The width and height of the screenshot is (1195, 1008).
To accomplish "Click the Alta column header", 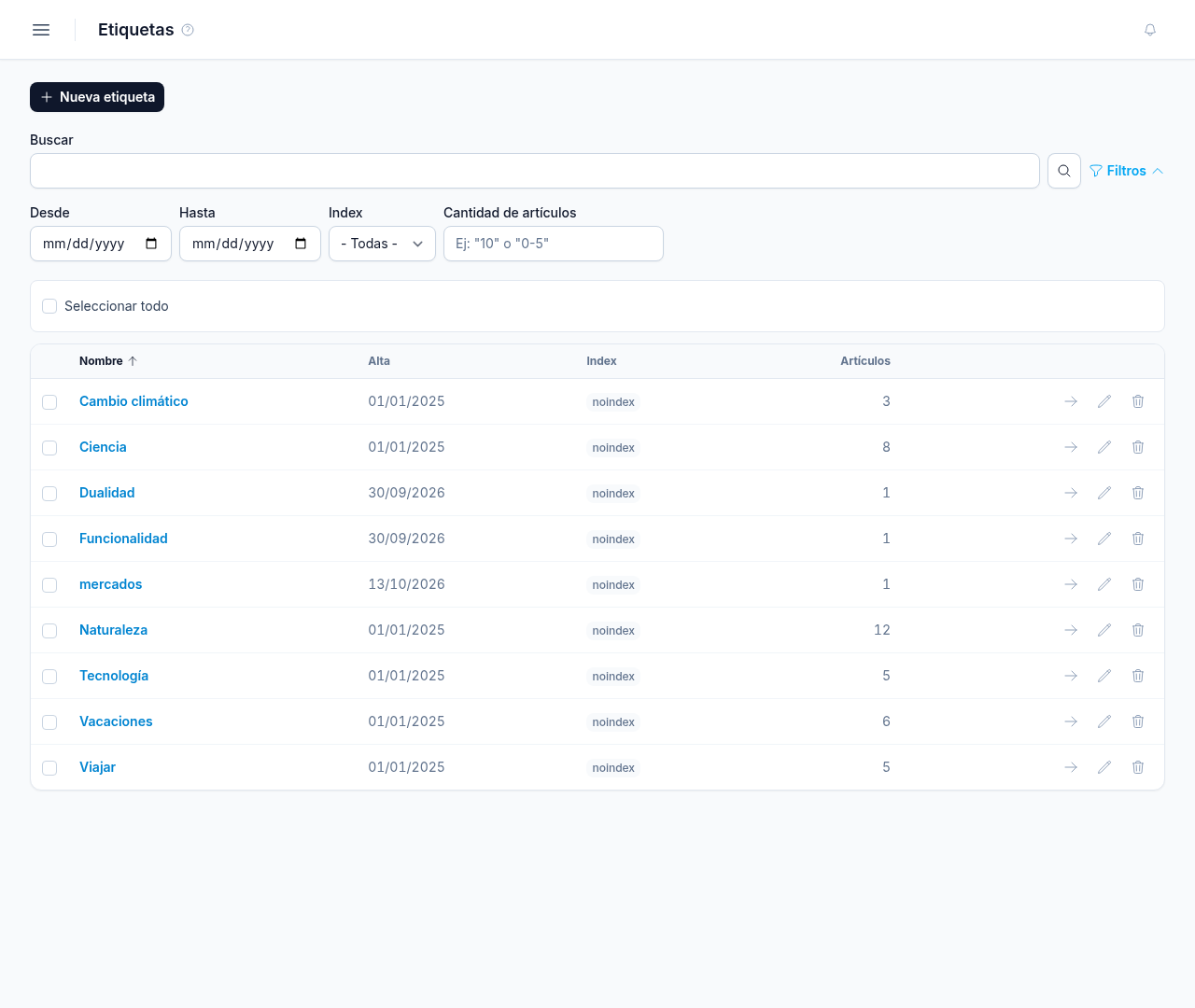I will click(x=379, y=361).
